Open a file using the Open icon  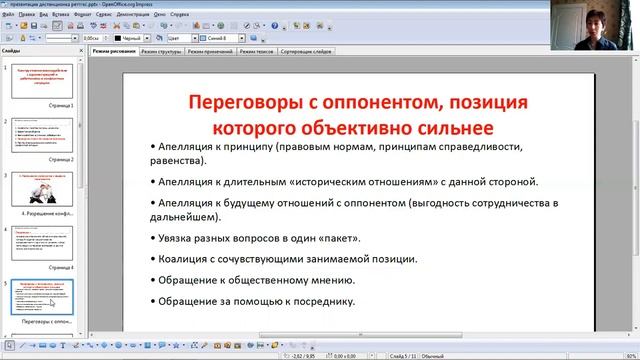(x=24, y=26)
